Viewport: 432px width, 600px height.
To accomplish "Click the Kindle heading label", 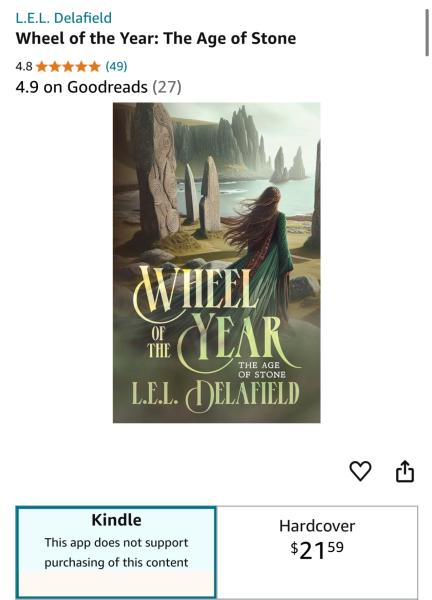I will click(x=116, y=520).
